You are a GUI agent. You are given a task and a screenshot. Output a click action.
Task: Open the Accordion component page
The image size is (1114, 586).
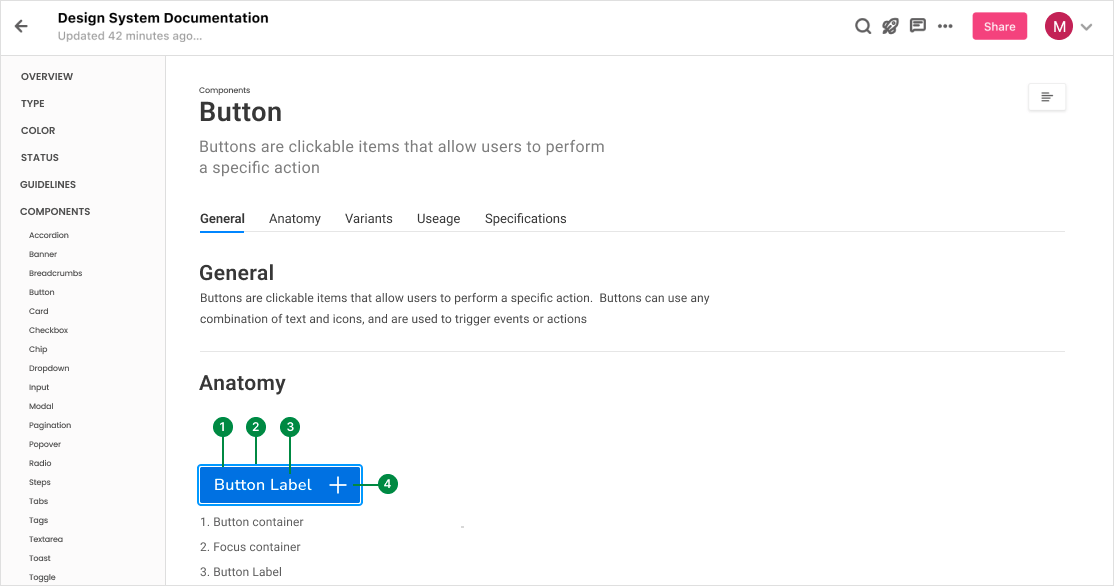(49, 236)
